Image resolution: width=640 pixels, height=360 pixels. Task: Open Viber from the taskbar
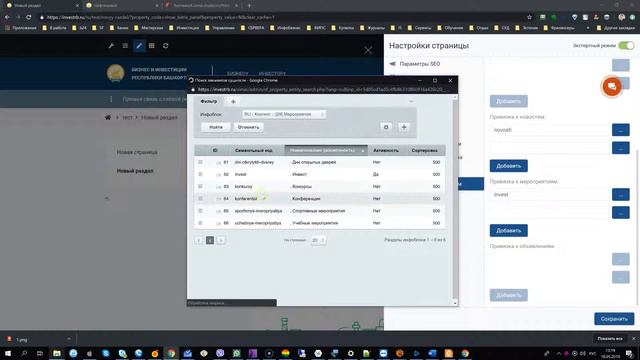coord(220,353)
